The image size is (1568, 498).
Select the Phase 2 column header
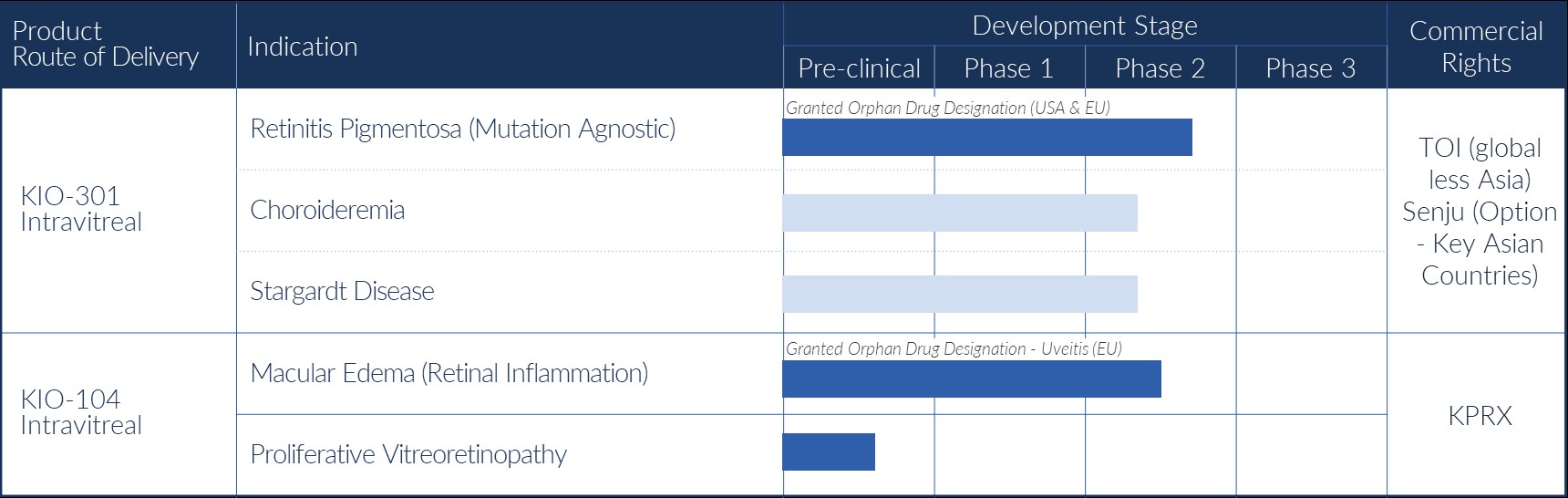(1160, 68)
